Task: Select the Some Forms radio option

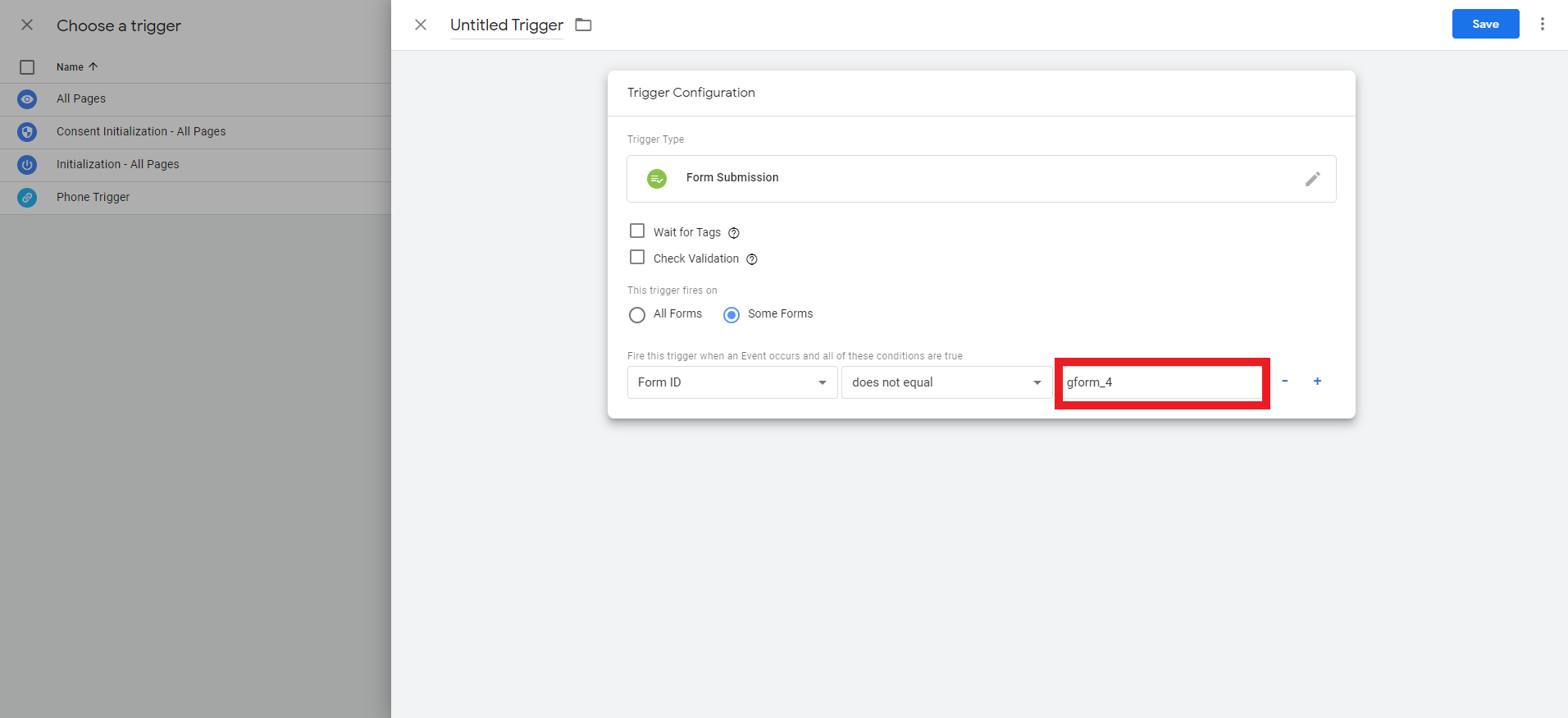Action: 732,315
